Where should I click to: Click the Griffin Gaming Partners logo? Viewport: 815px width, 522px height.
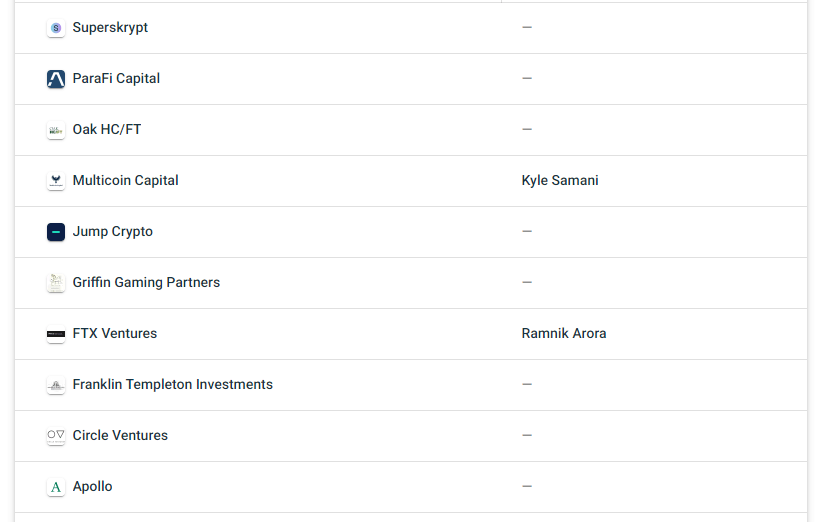56,283
